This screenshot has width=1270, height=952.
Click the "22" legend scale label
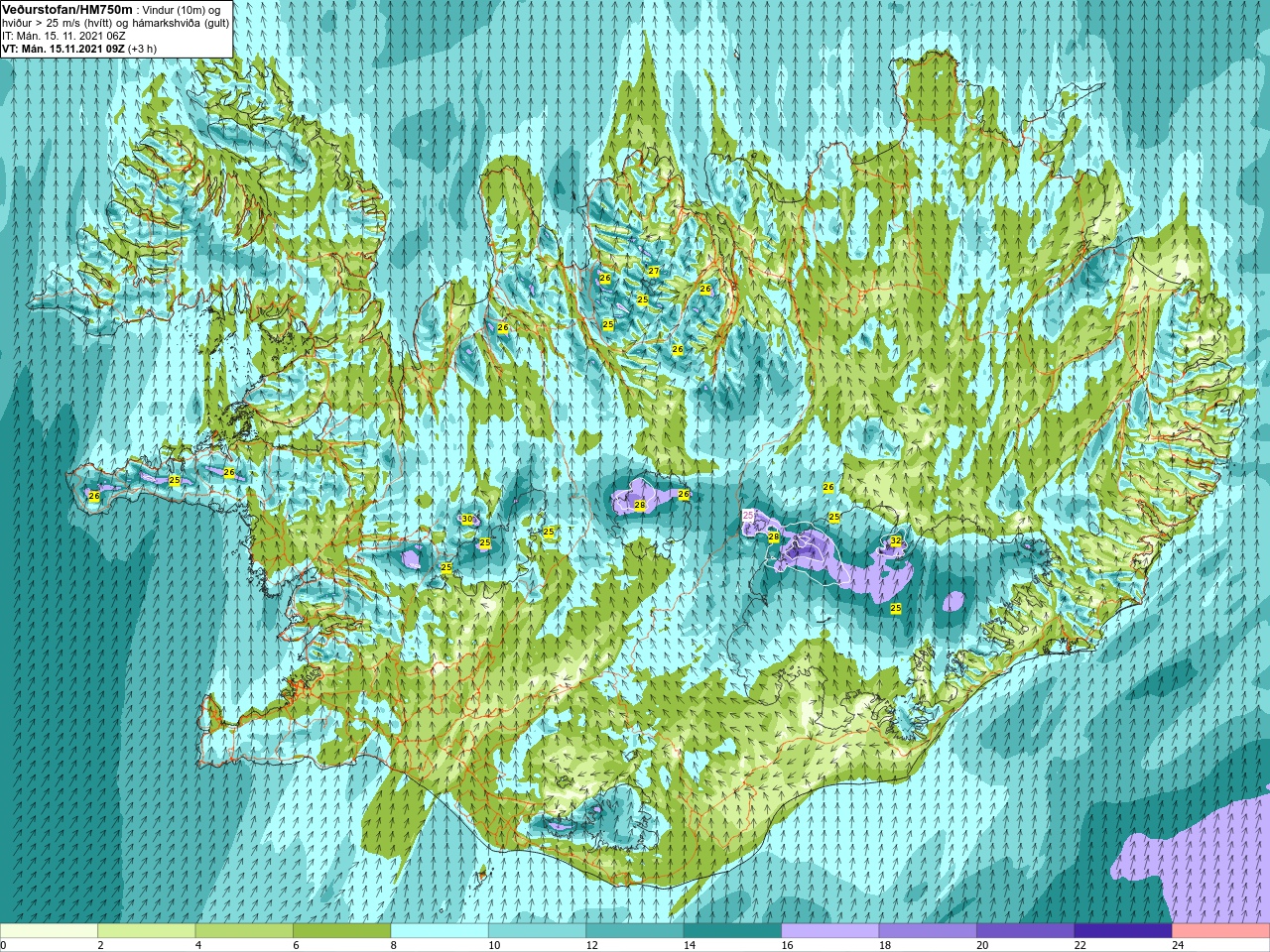[1080, 945]
